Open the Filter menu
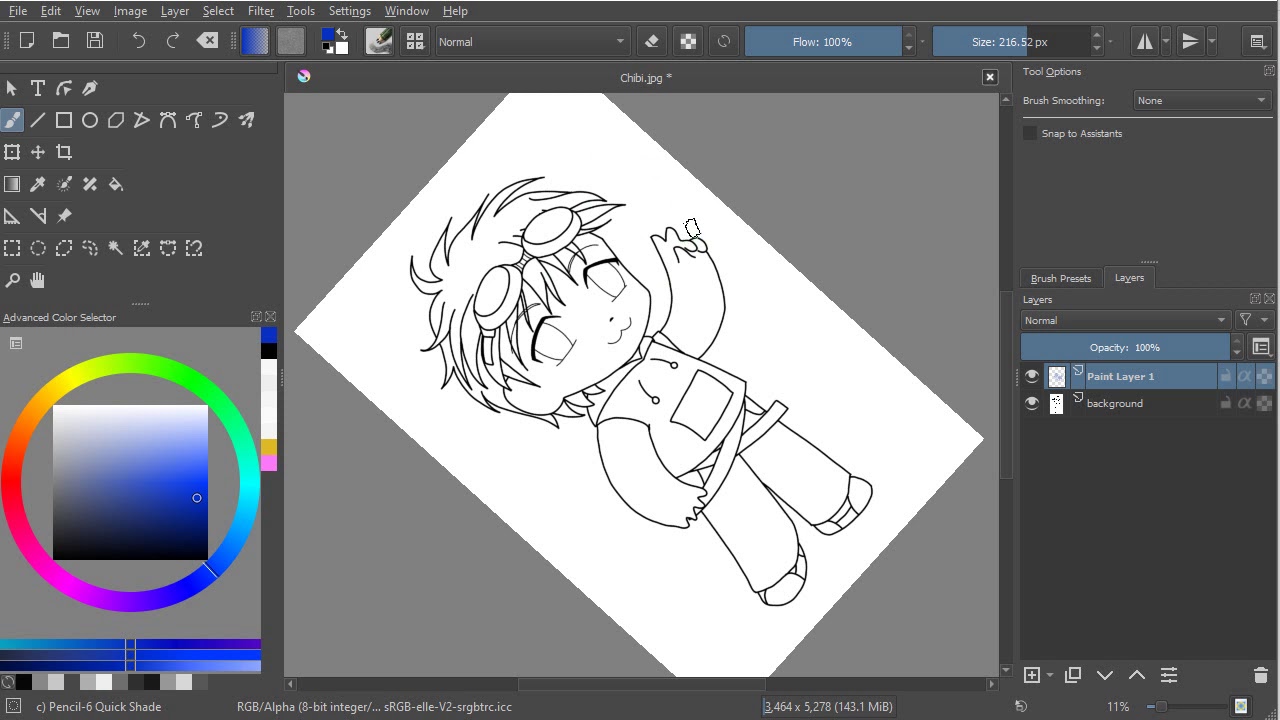Image resolution: width=1280 pixels, height=720 pixels. point(261,11)
